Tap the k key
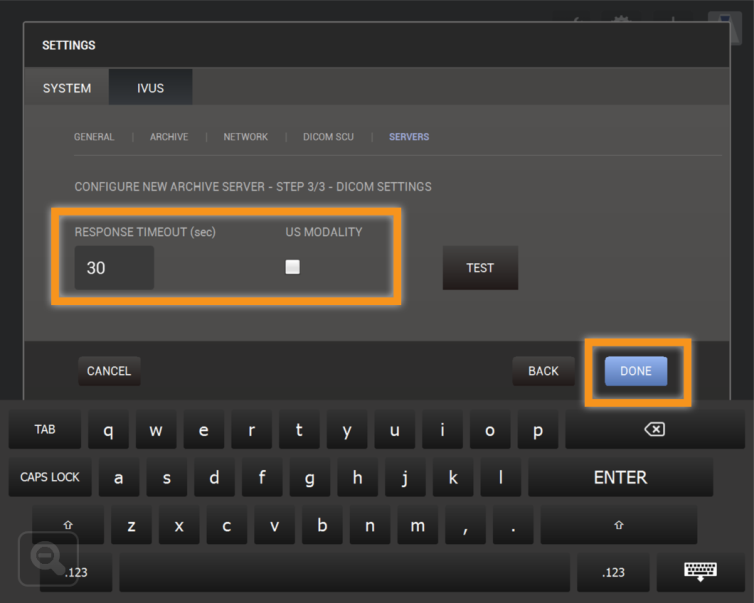754x603 pixels. tap(452, 477)
